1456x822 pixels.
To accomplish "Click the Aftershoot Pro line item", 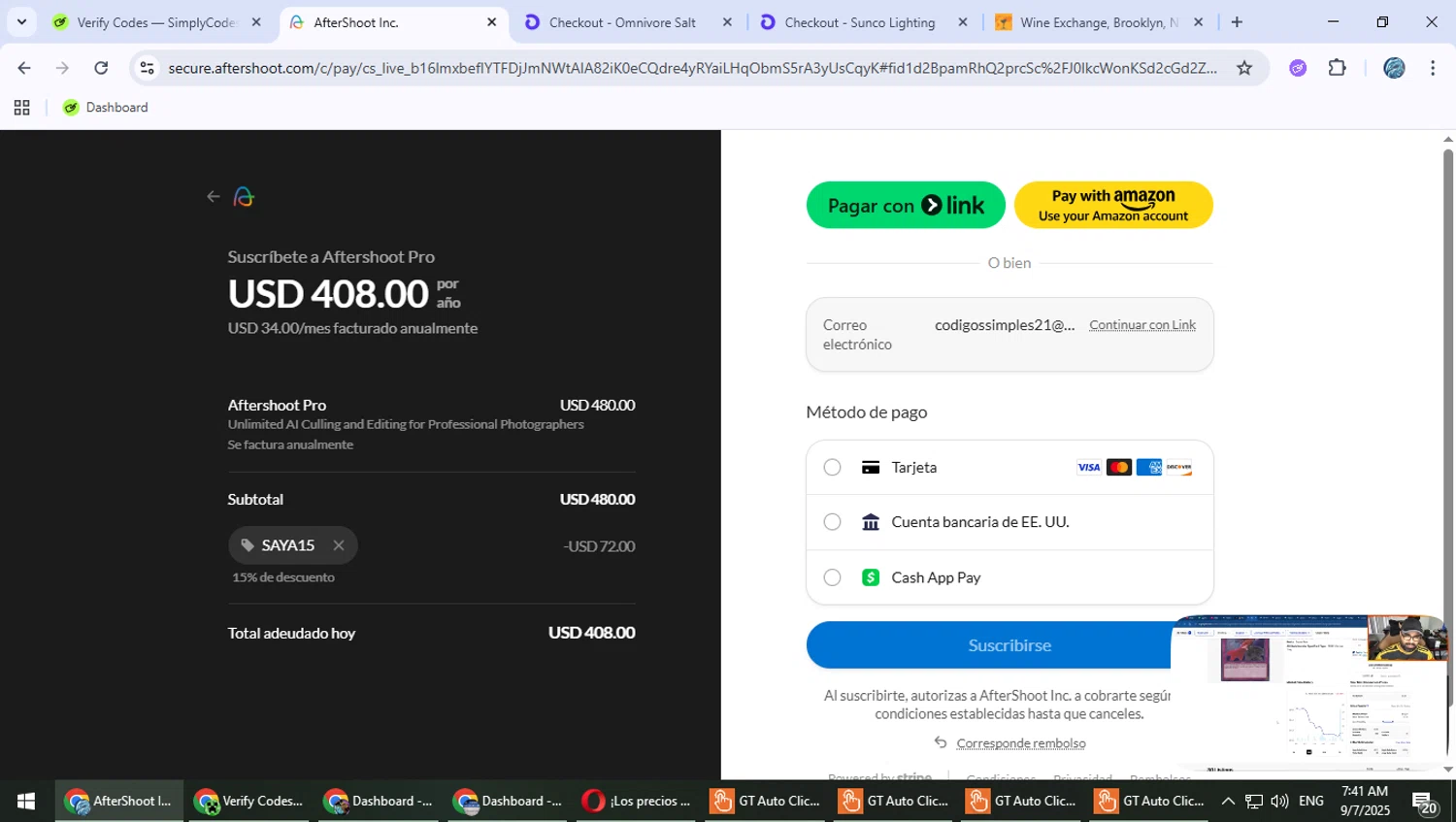I will 431,424.
